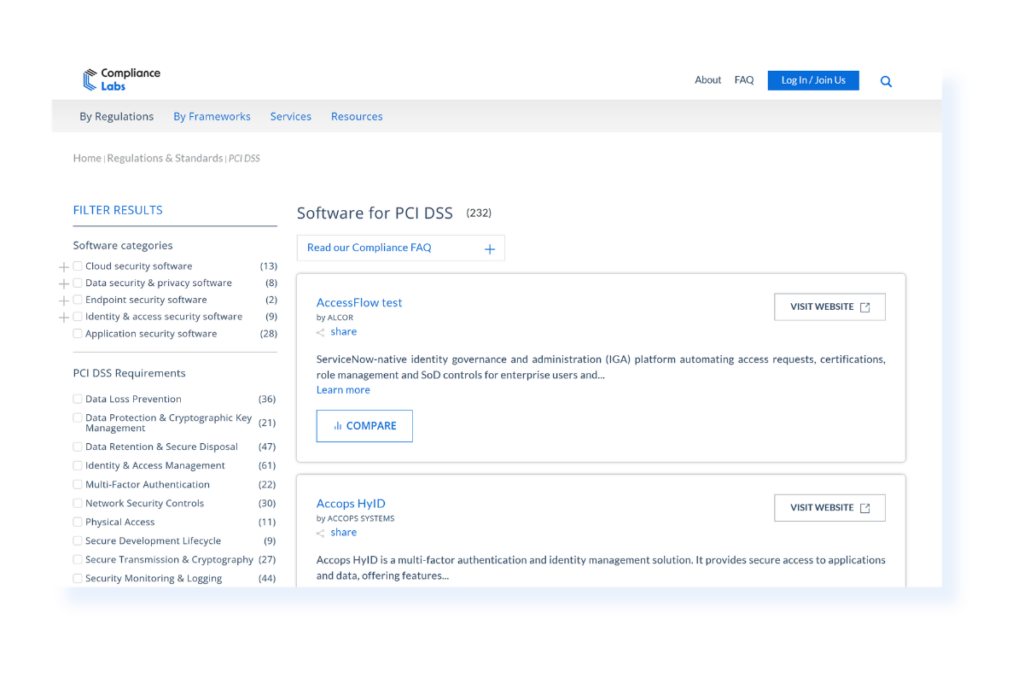
Task: Open the By Regulations menu
Action: pyautogui.click(x=117, y=116)
